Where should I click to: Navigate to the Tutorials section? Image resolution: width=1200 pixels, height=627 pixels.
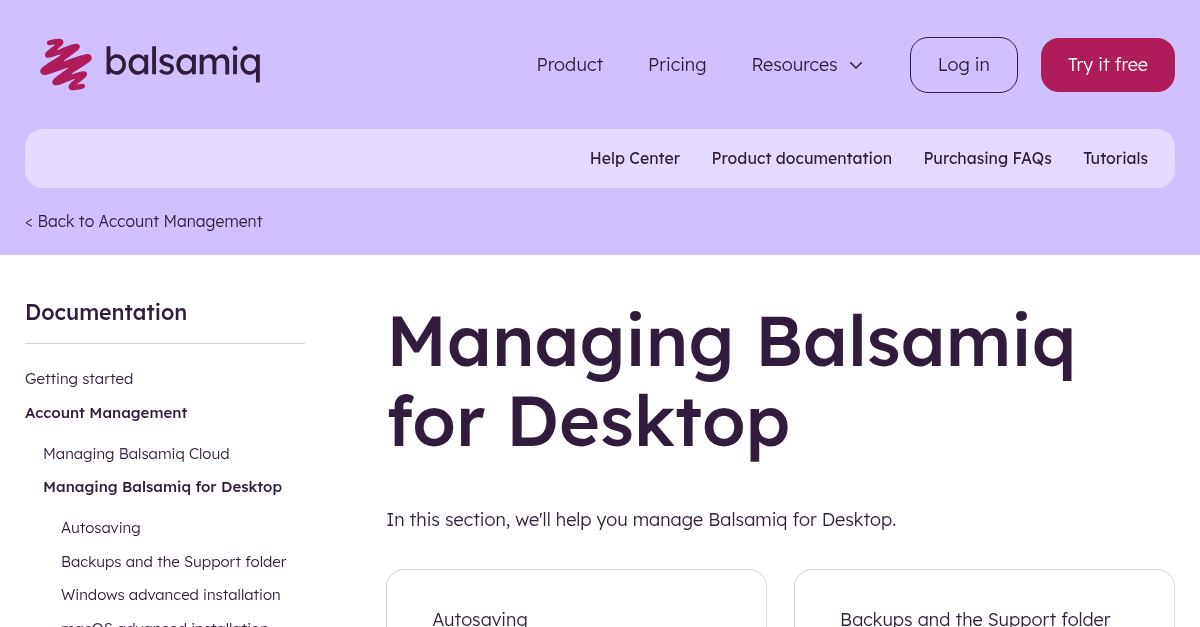coord(1115,158)
